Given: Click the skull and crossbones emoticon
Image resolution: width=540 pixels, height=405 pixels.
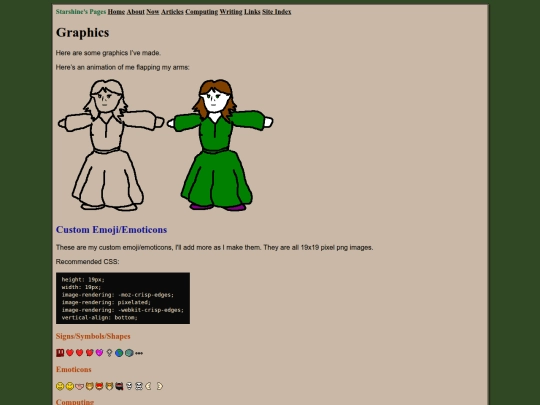Looking at the screenshot, I should point(139,386).
